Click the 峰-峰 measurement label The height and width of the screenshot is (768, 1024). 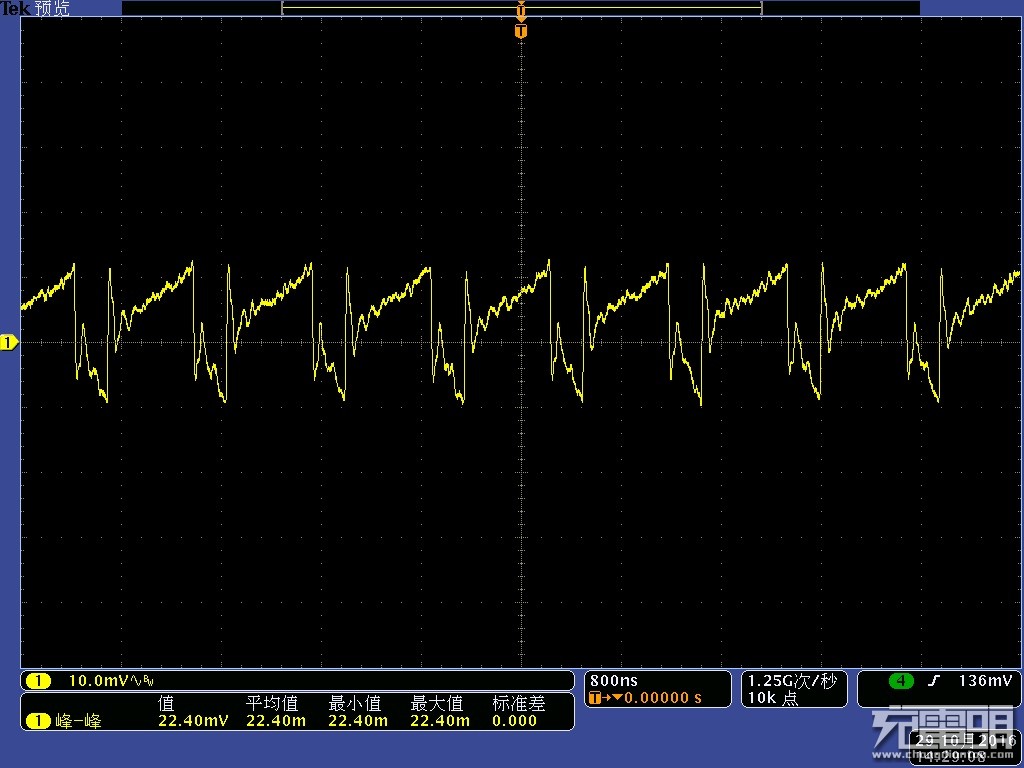79,720
